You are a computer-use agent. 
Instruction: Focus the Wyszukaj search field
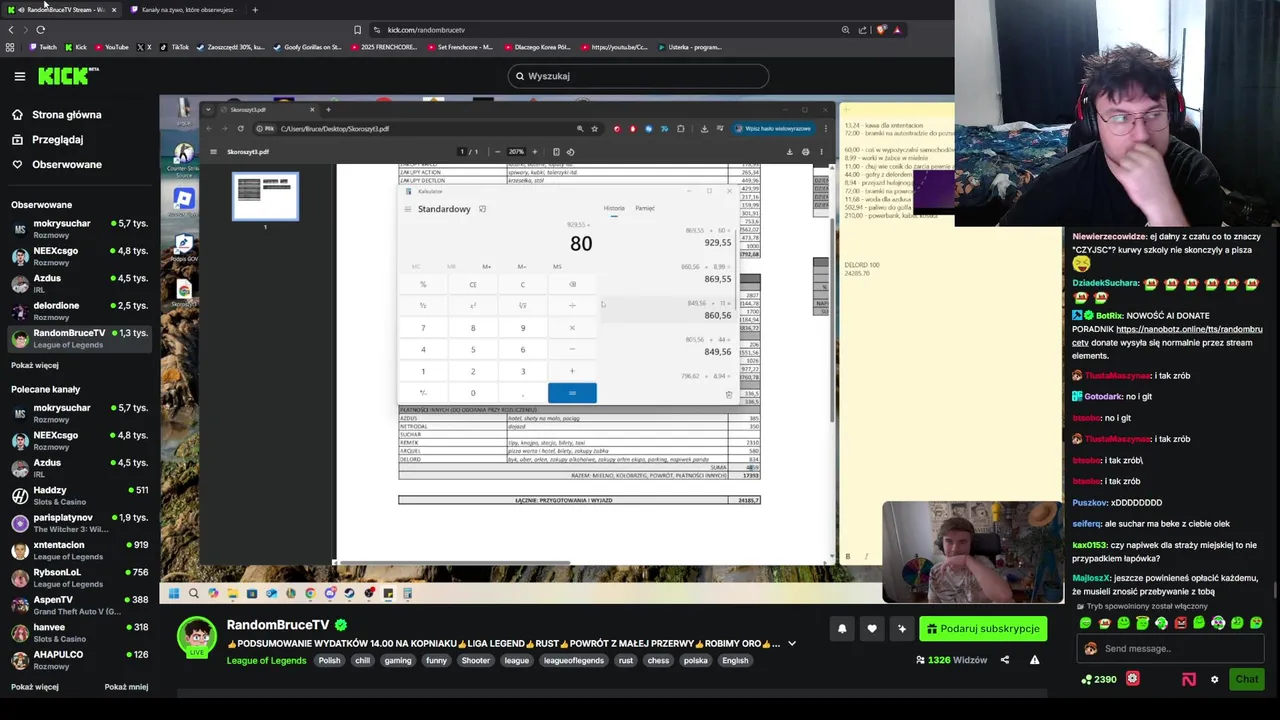click(637, 76)
